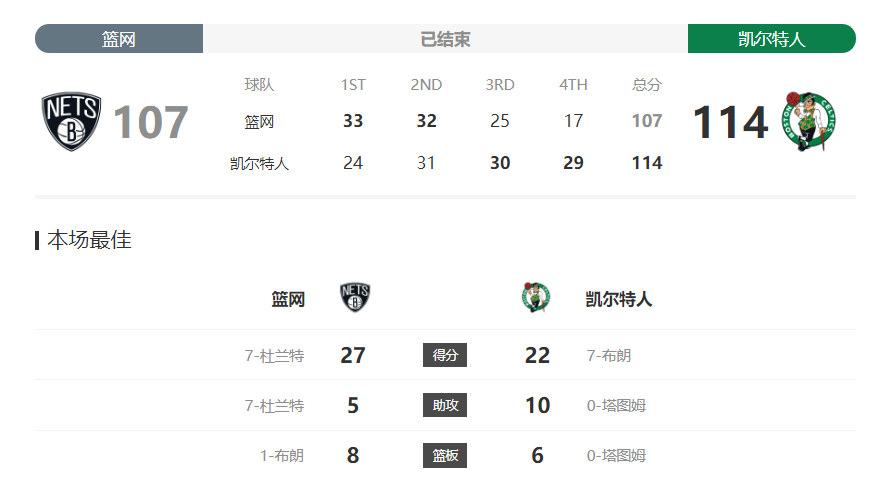Click the 1ST quarter column header
The height and width of the screenshot is (495, 873).
point(353,85)
